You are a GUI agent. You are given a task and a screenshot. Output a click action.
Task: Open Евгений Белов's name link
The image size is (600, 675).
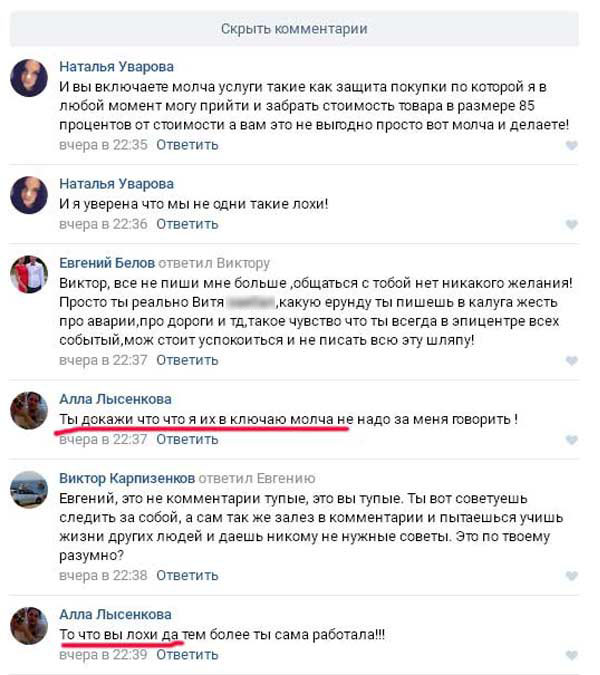(107, 263)
